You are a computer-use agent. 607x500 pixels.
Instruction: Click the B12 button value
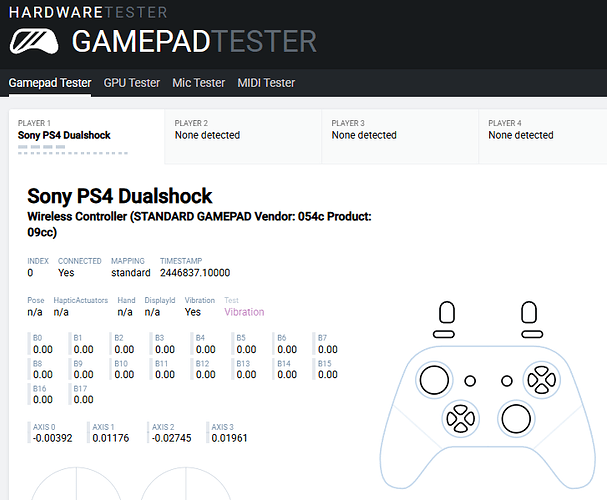click(x=206, y=375)
